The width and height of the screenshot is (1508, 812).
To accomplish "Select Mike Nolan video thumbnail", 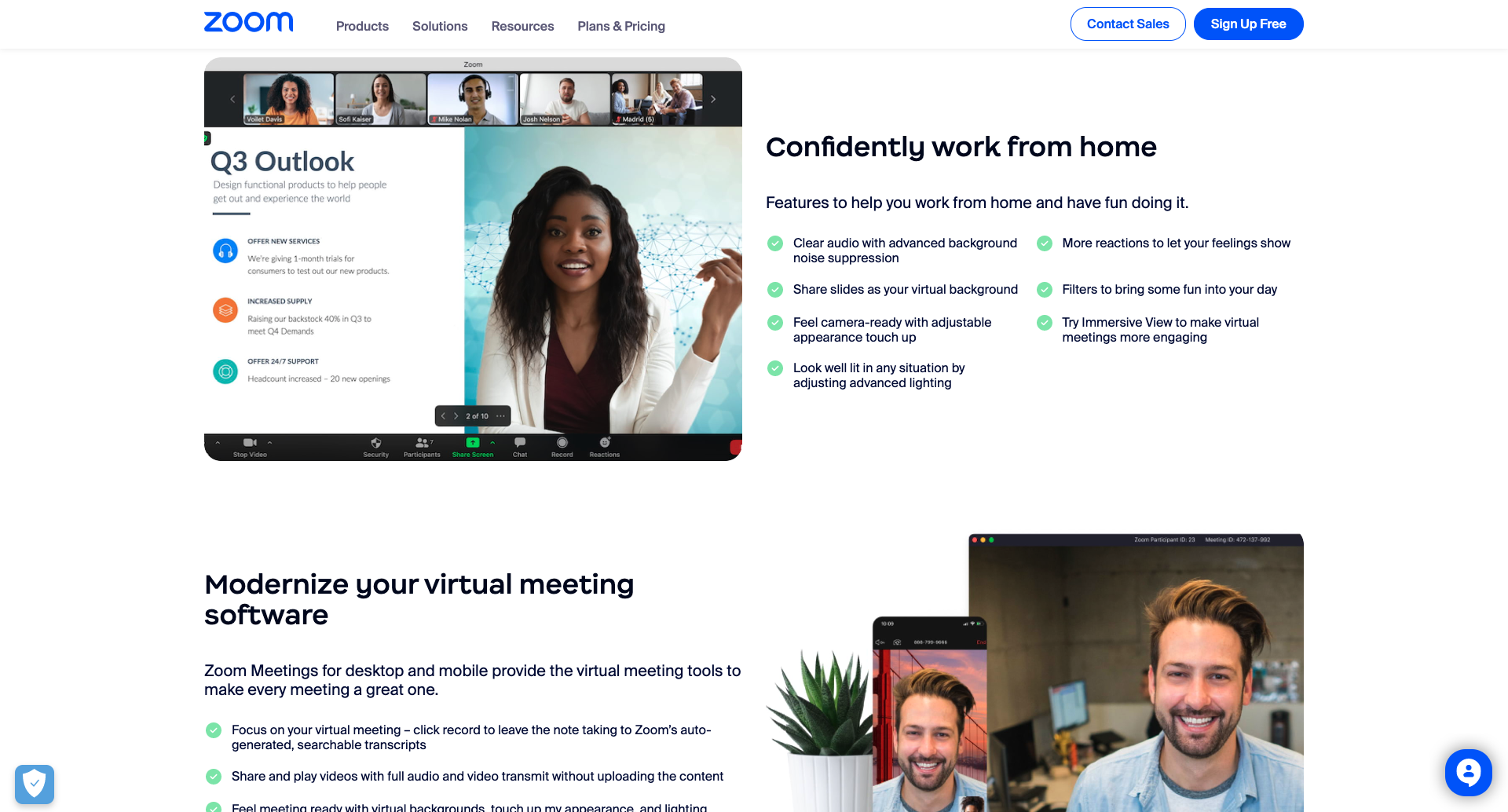I will [x=473, y=99].
